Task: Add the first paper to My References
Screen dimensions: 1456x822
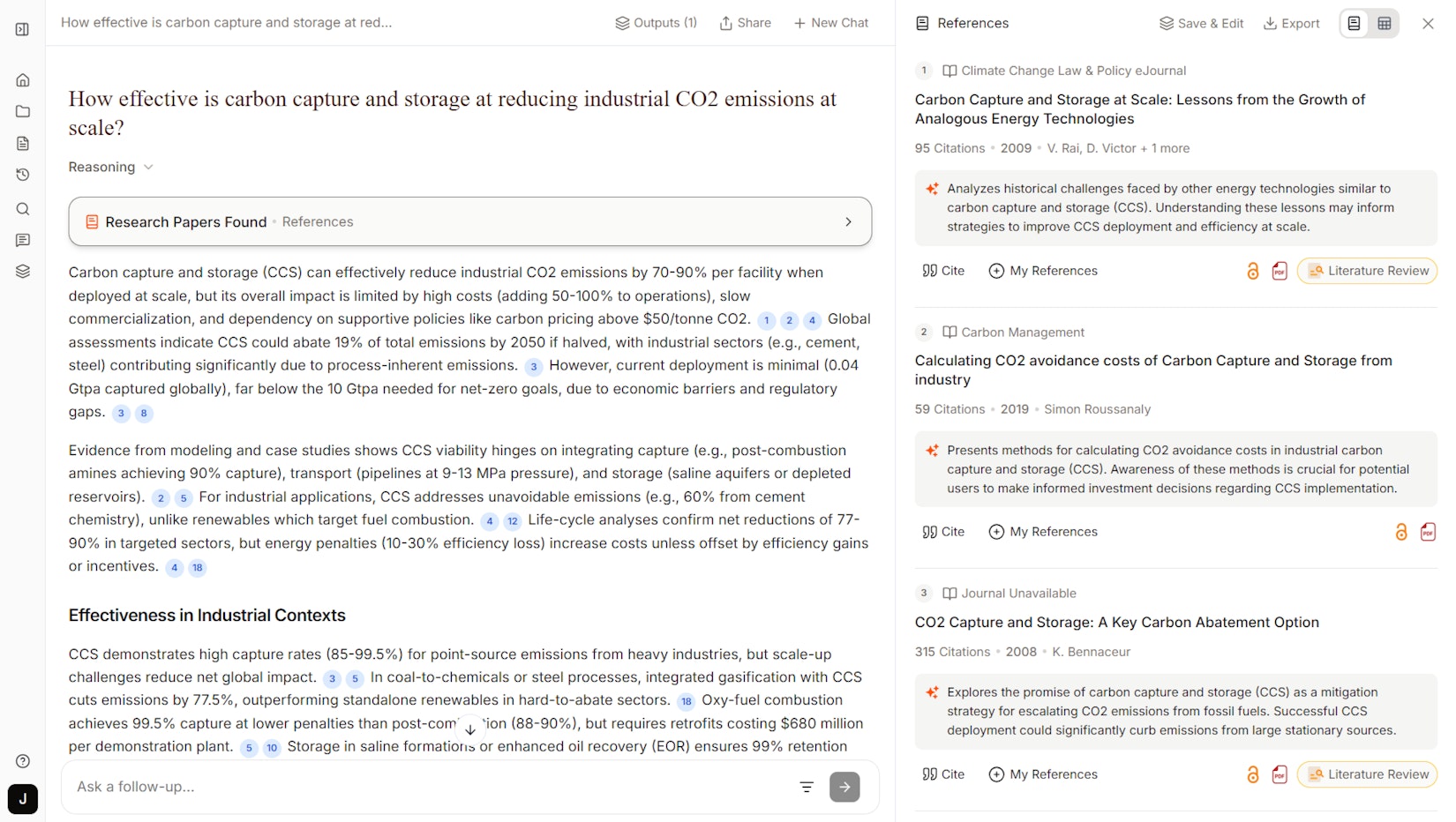Action: pyautogui.click(x=1043, y=271)
